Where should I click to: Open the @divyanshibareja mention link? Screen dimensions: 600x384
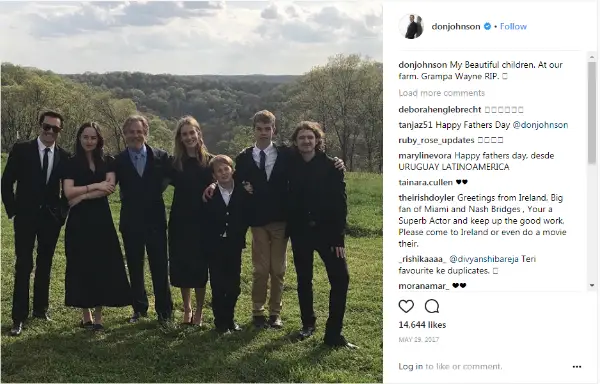click(x=484, y=259)
